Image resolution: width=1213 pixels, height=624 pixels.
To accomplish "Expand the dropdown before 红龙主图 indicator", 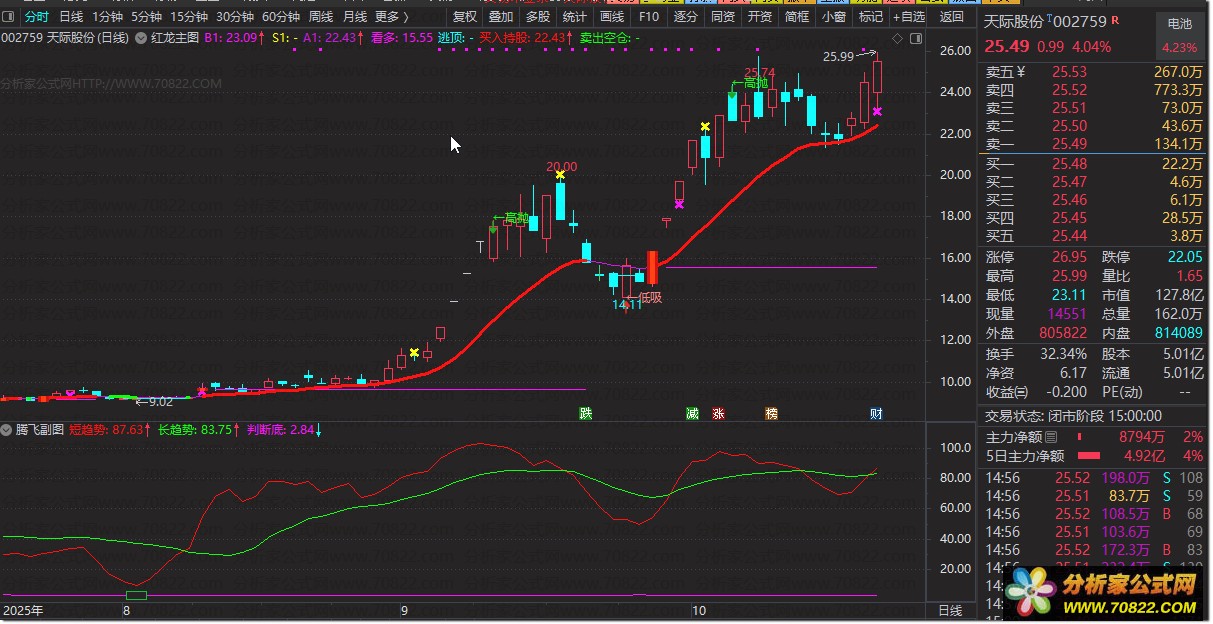I will tap(142, 38).
